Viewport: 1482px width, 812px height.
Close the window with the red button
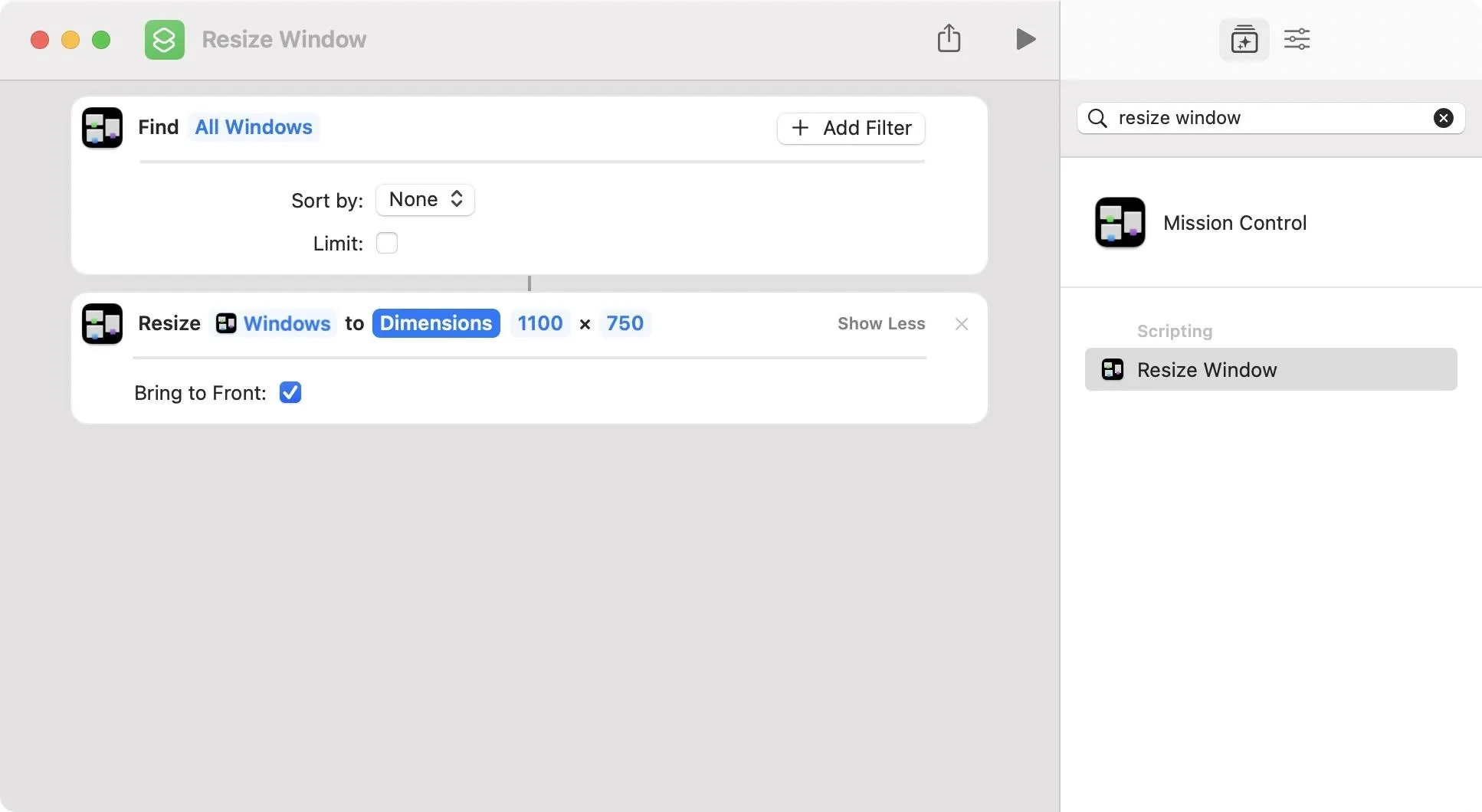[x=40, y=39]
